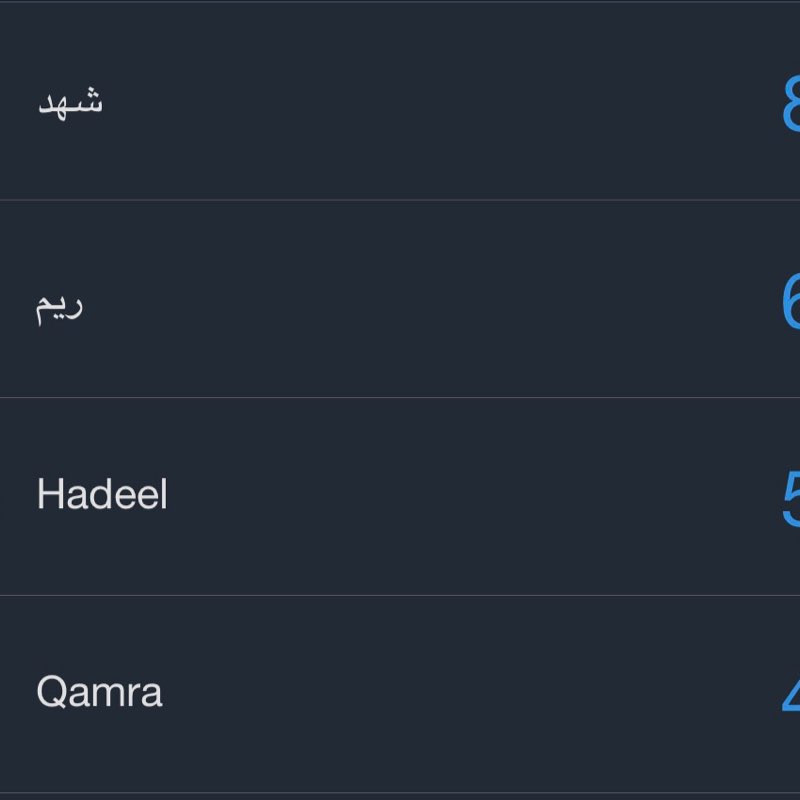This screenshot has height=800, width=800.
Task: Select the Hadeel row
Action: (400, 493)
